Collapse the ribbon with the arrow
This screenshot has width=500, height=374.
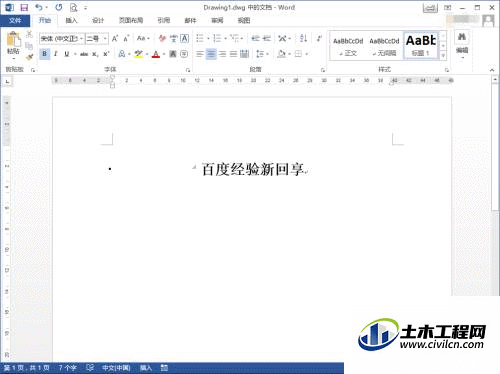pyautogui.click(x=492, y=70)
